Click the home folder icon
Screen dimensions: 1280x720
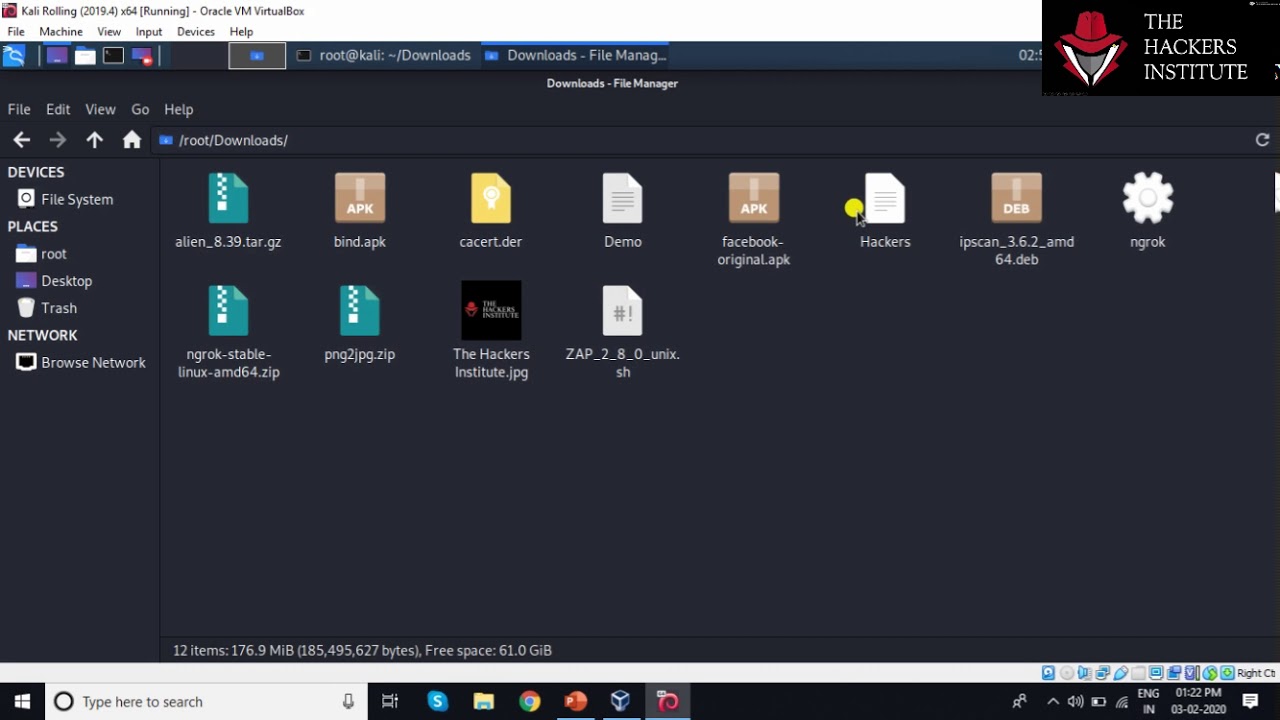point(131,140)
